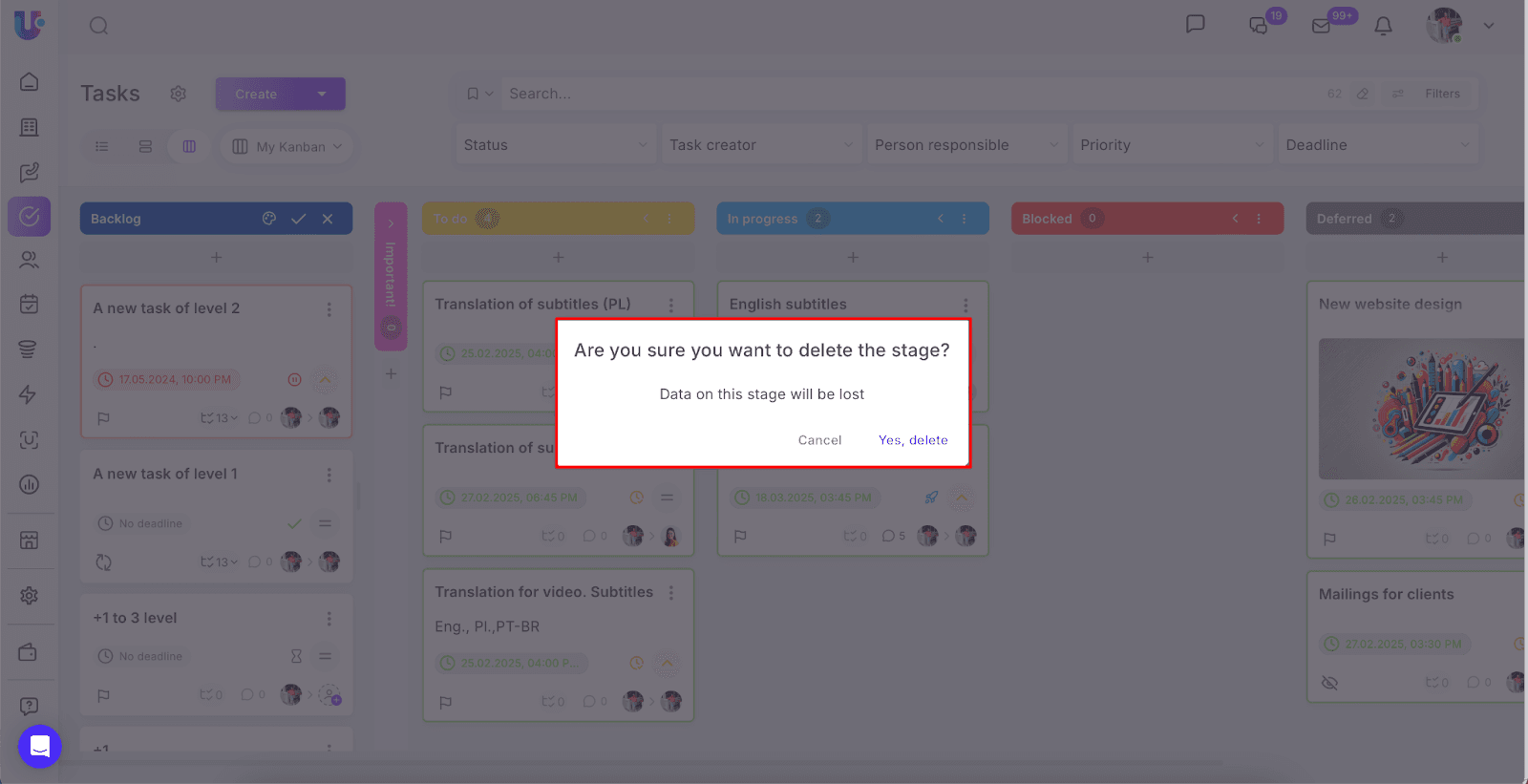Expand the My Kanban dropdown
Screen dimensions: 1528x784
click(288, 146)
